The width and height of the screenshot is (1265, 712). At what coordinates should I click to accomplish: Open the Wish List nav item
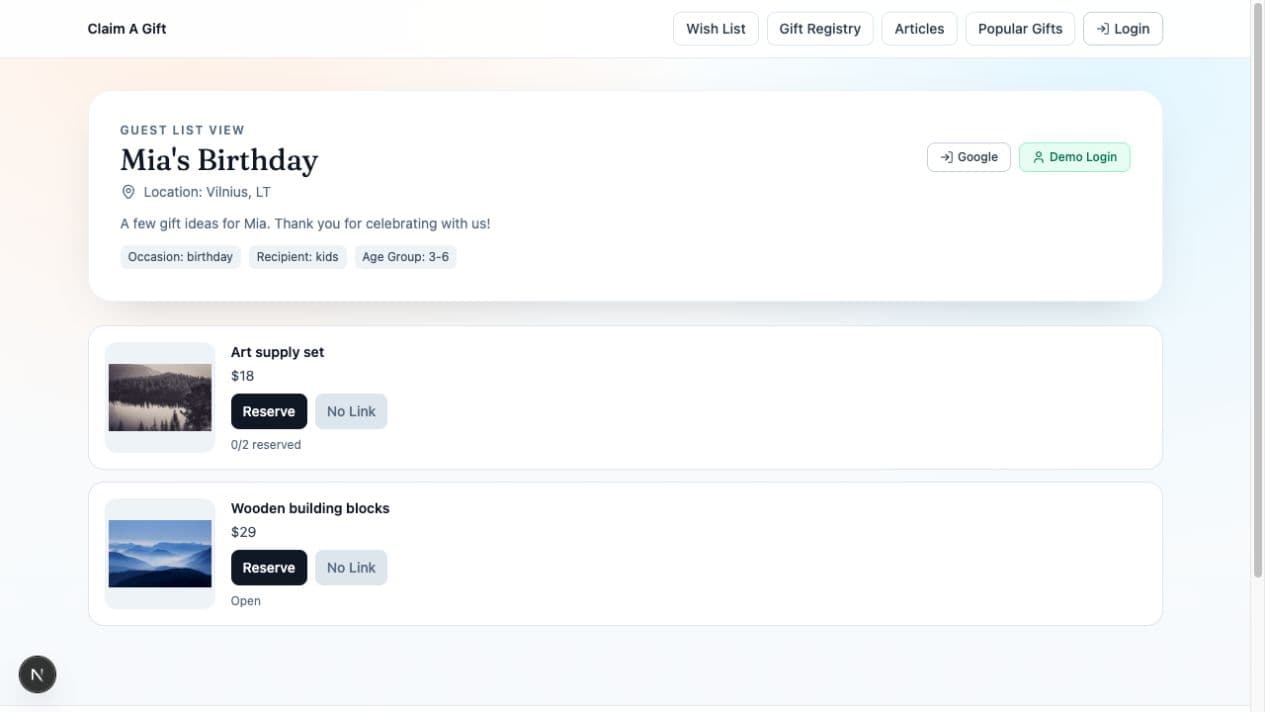[x=716, y=29]
